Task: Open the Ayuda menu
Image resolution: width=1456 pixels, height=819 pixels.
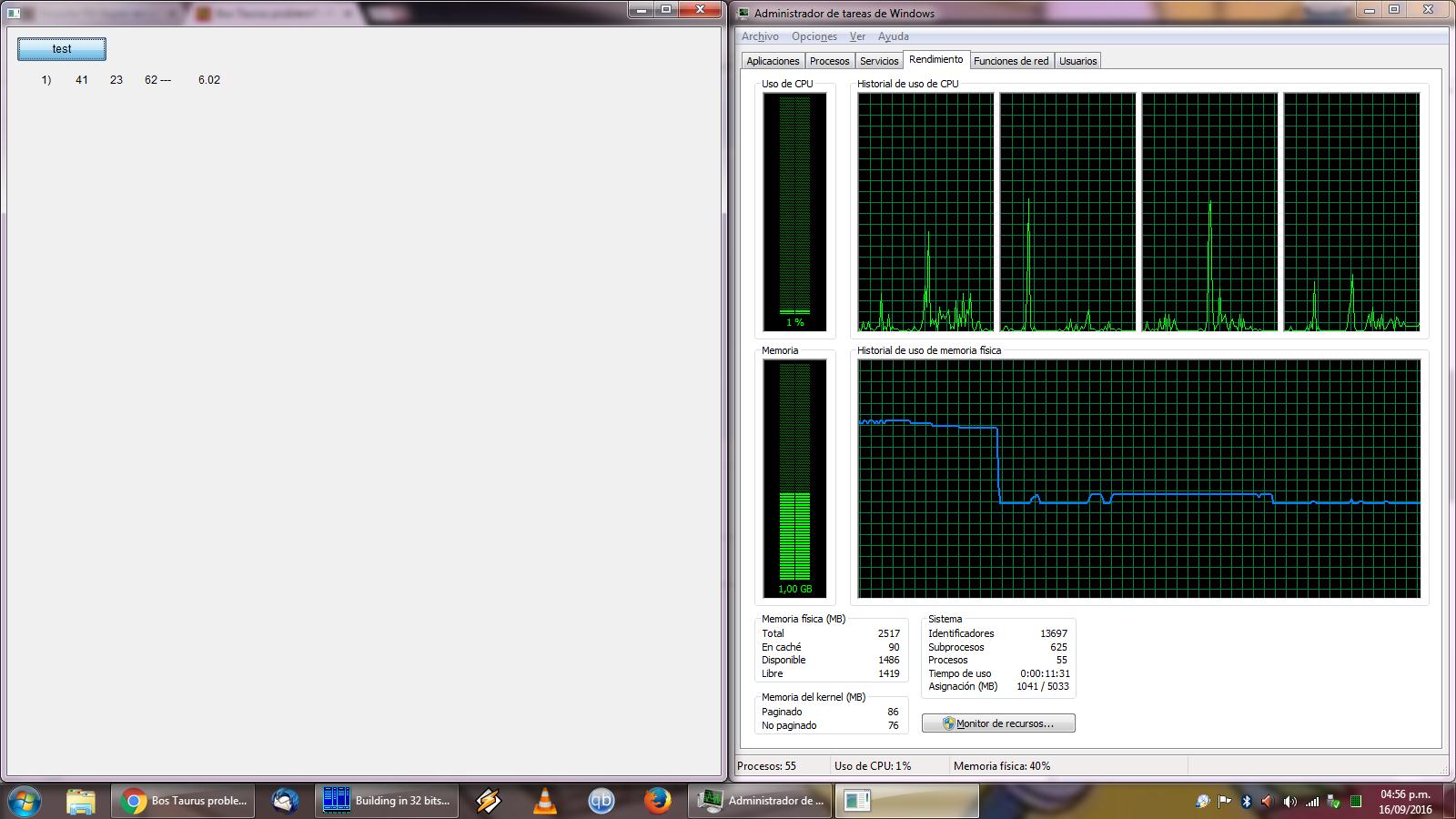Action: [893, 36]
